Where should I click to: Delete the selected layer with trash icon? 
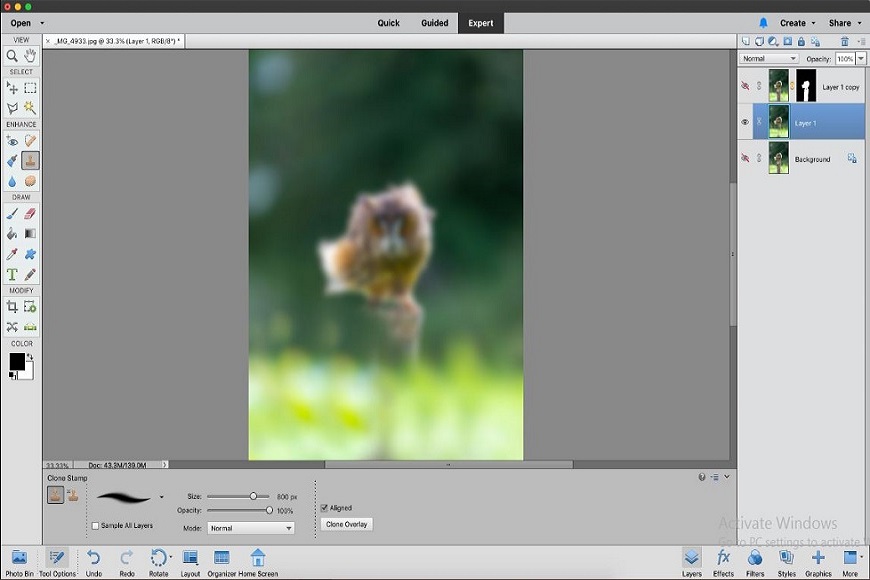[844, 42]
